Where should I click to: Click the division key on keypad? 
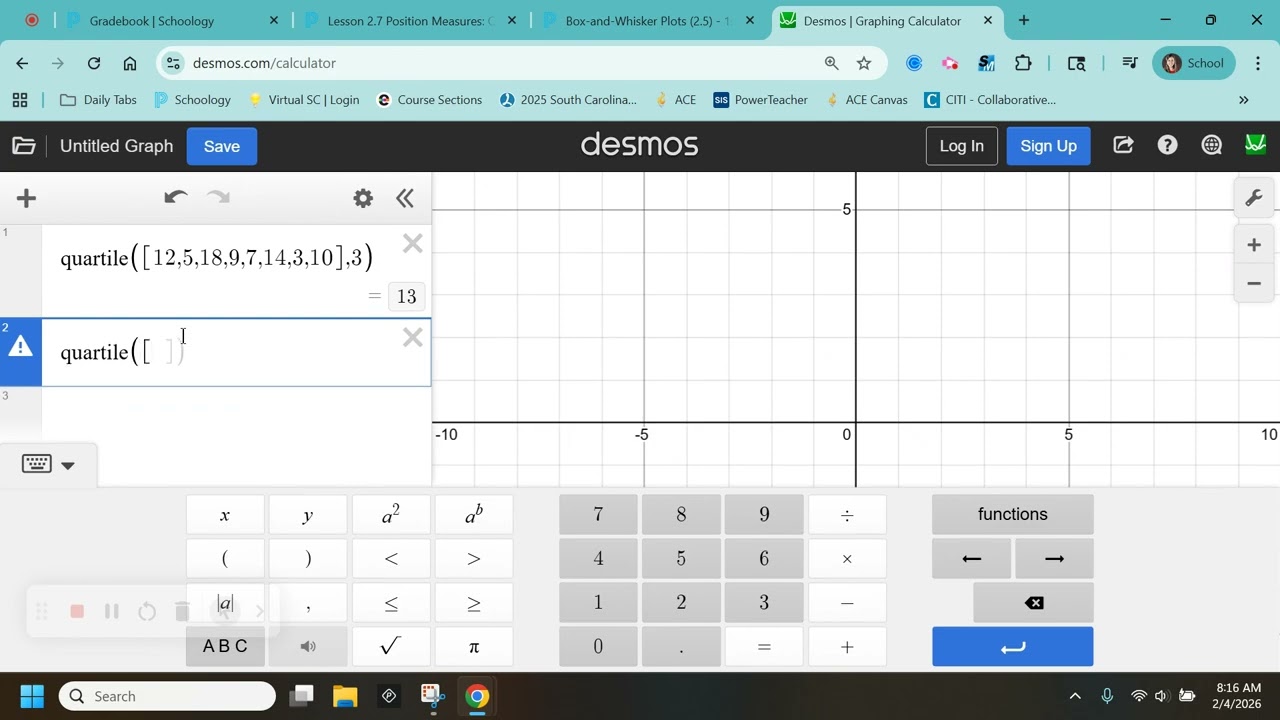coord(847,514)
